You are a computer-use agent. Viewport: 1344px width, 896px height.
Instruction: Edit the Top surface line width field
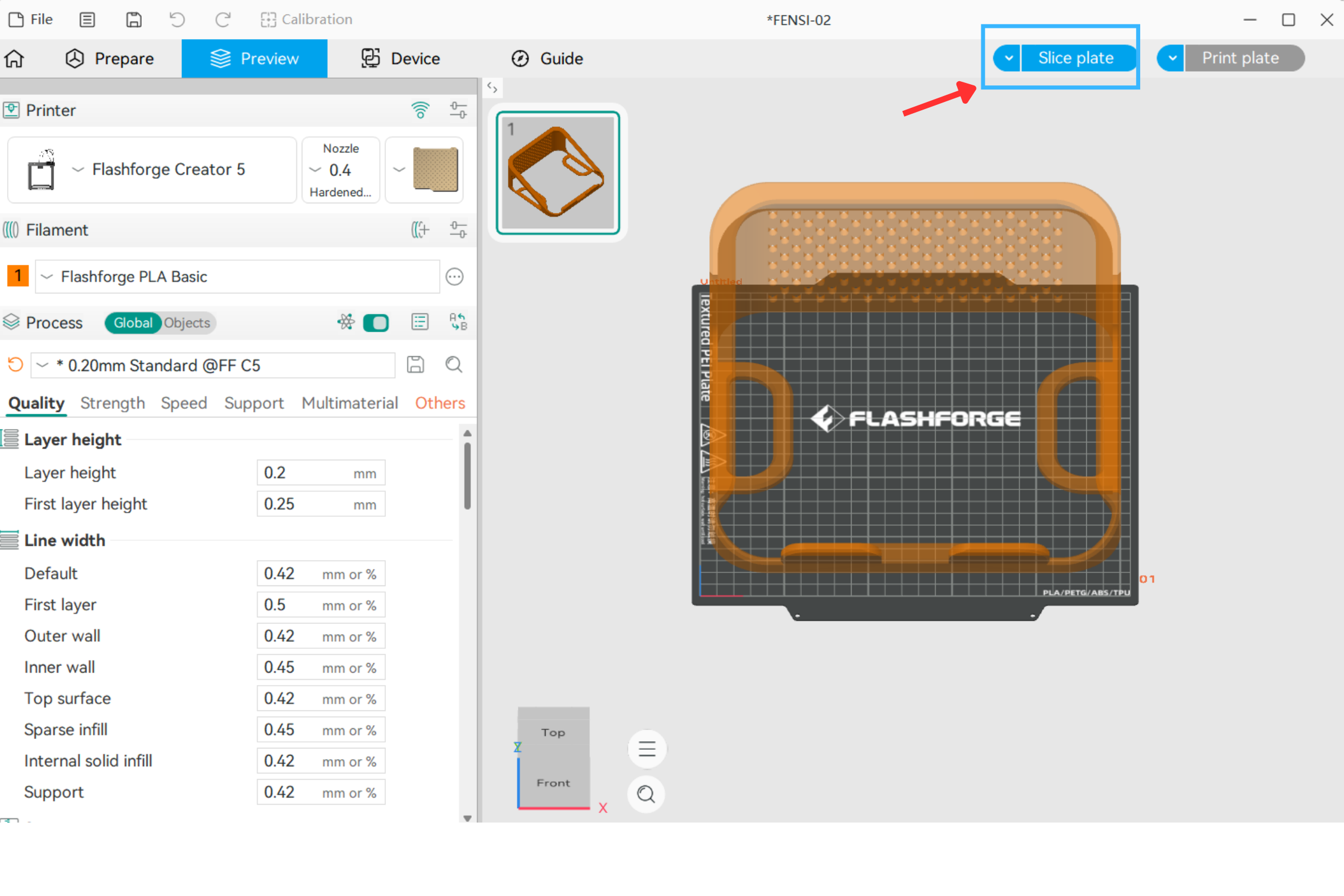click(x=321, y=699)
